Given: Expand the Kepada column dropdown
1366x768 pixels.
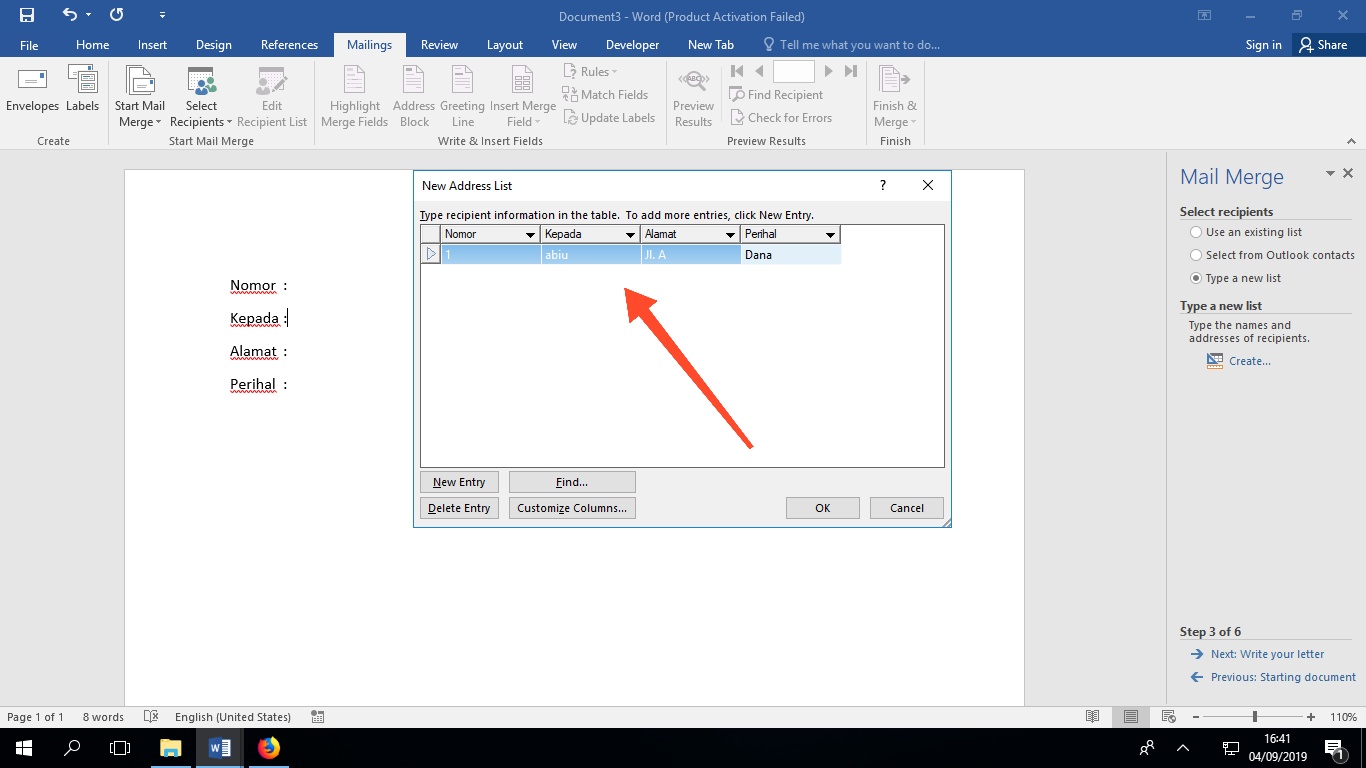Looking at the screenshot, I should [630, 235].
